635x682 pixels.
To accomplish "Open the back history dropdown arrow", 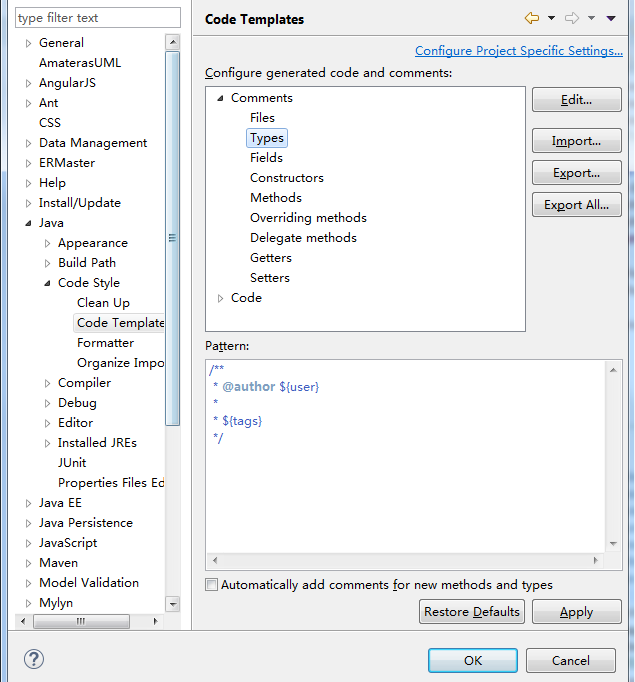I will (551, 18).
